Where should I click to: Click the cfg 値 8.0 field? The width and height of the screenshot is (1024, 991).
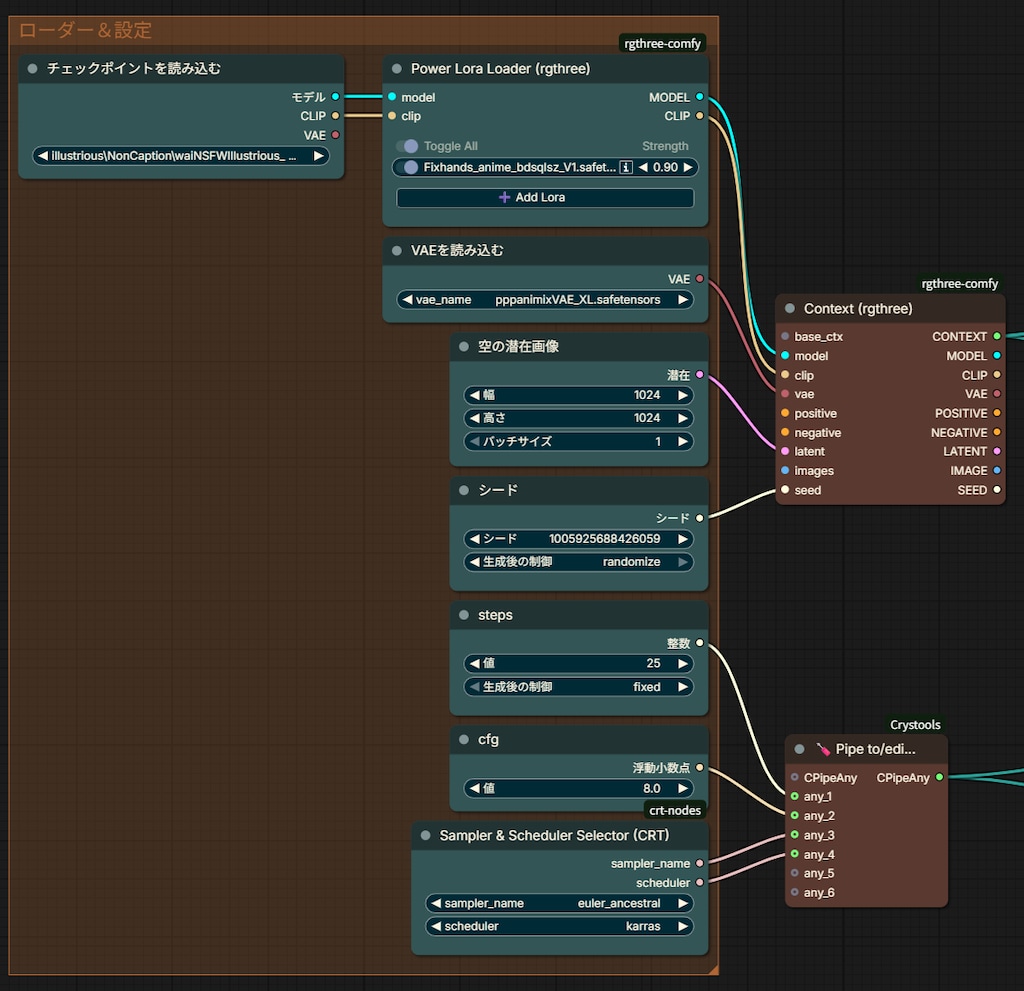(579, 788)
